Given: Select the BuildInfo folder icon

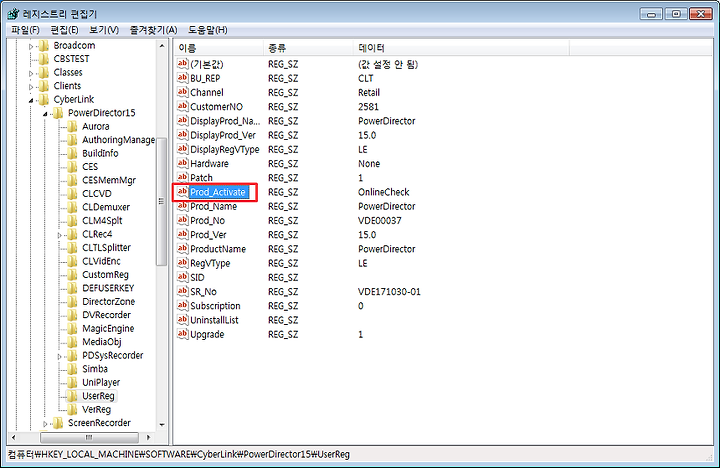Looking at the screenshot, I should (72, 153).
